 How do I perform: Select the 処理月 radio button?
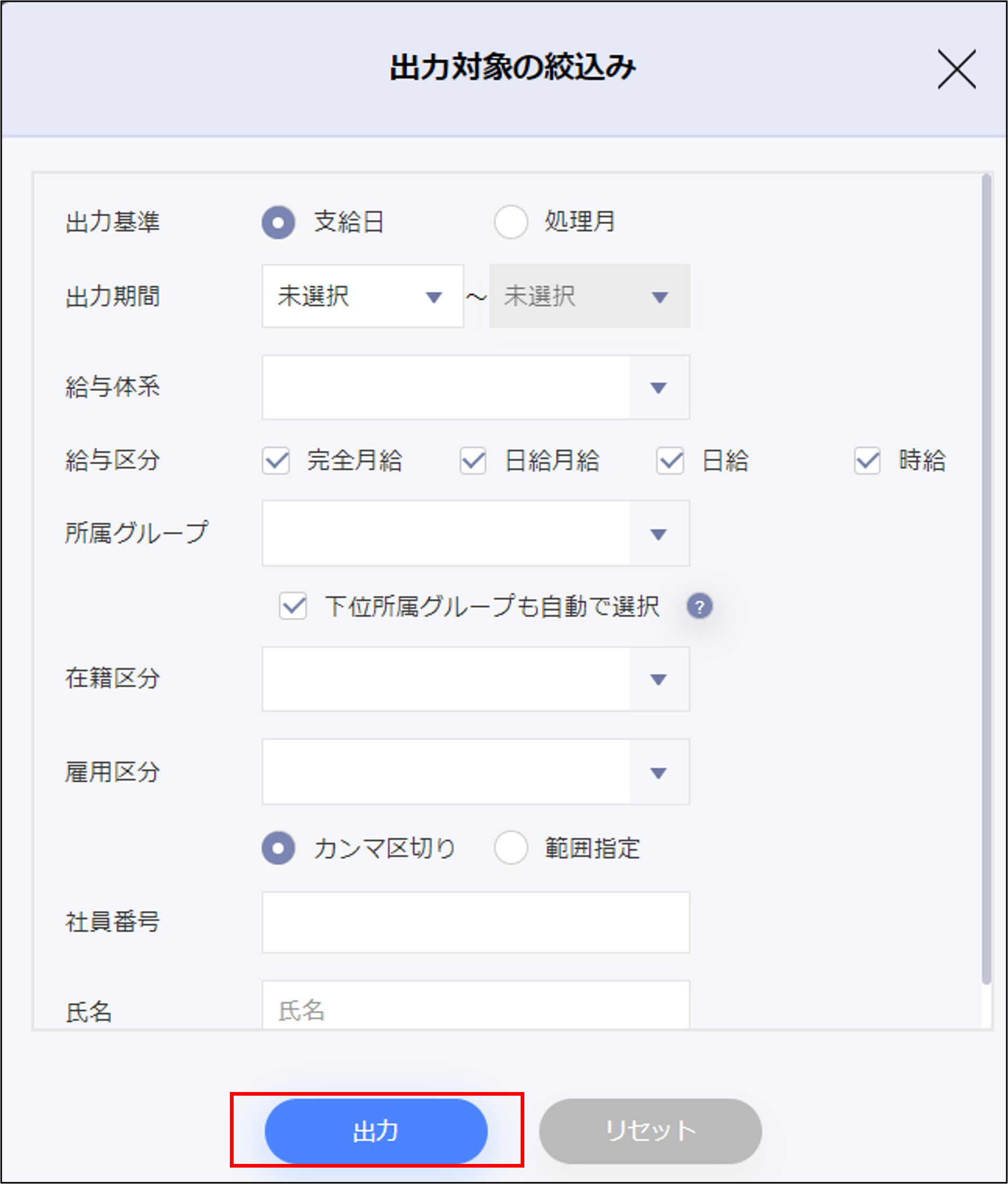pos(510,222)
